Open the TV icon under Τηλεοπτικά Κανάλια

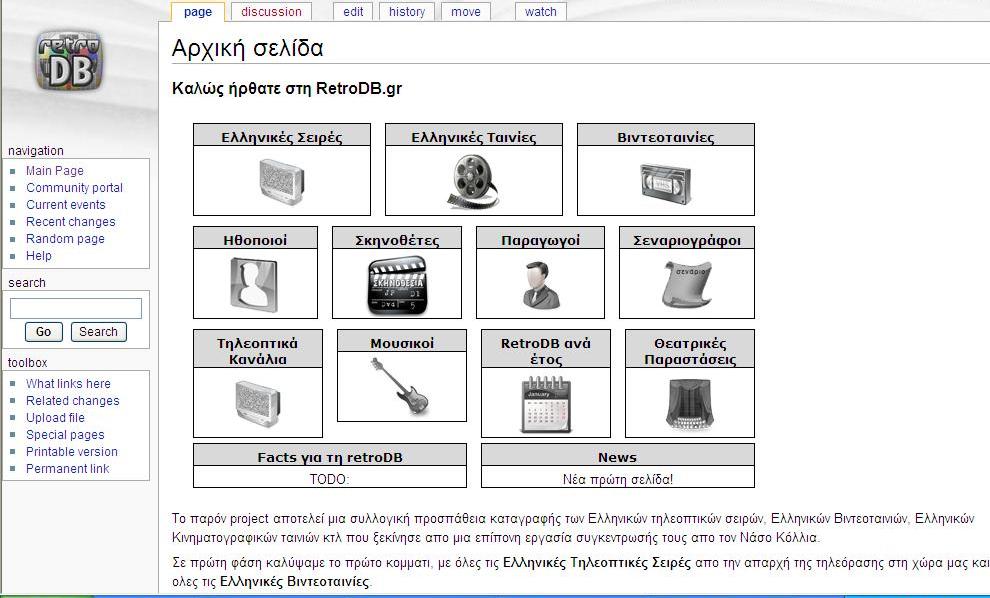click(x=257, y=403)
